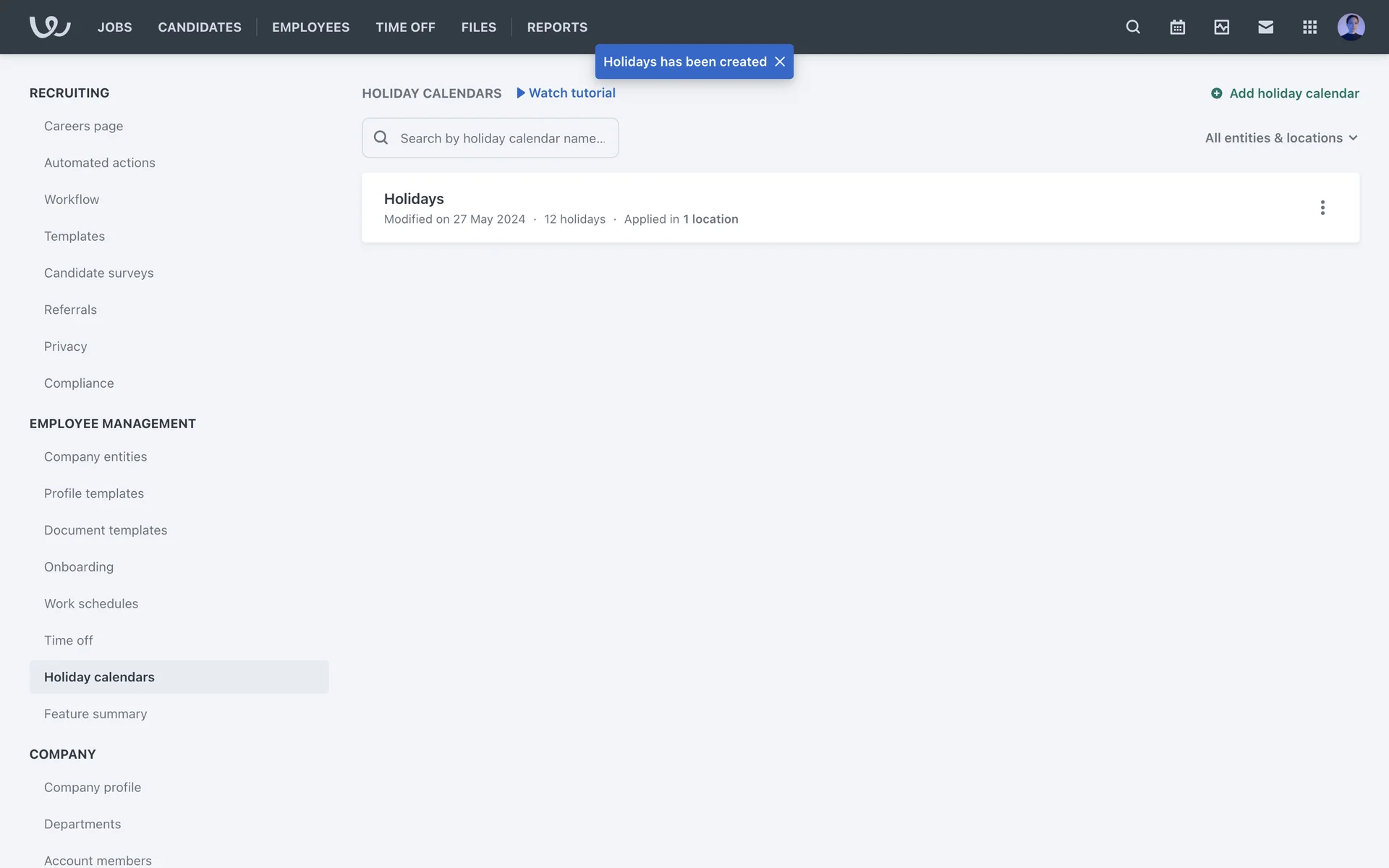Image resolution: width=1389 pixels, height=868 pixels.
Task: Open the Holidays calendar three-dot menu
Action: pos(1322,208)
